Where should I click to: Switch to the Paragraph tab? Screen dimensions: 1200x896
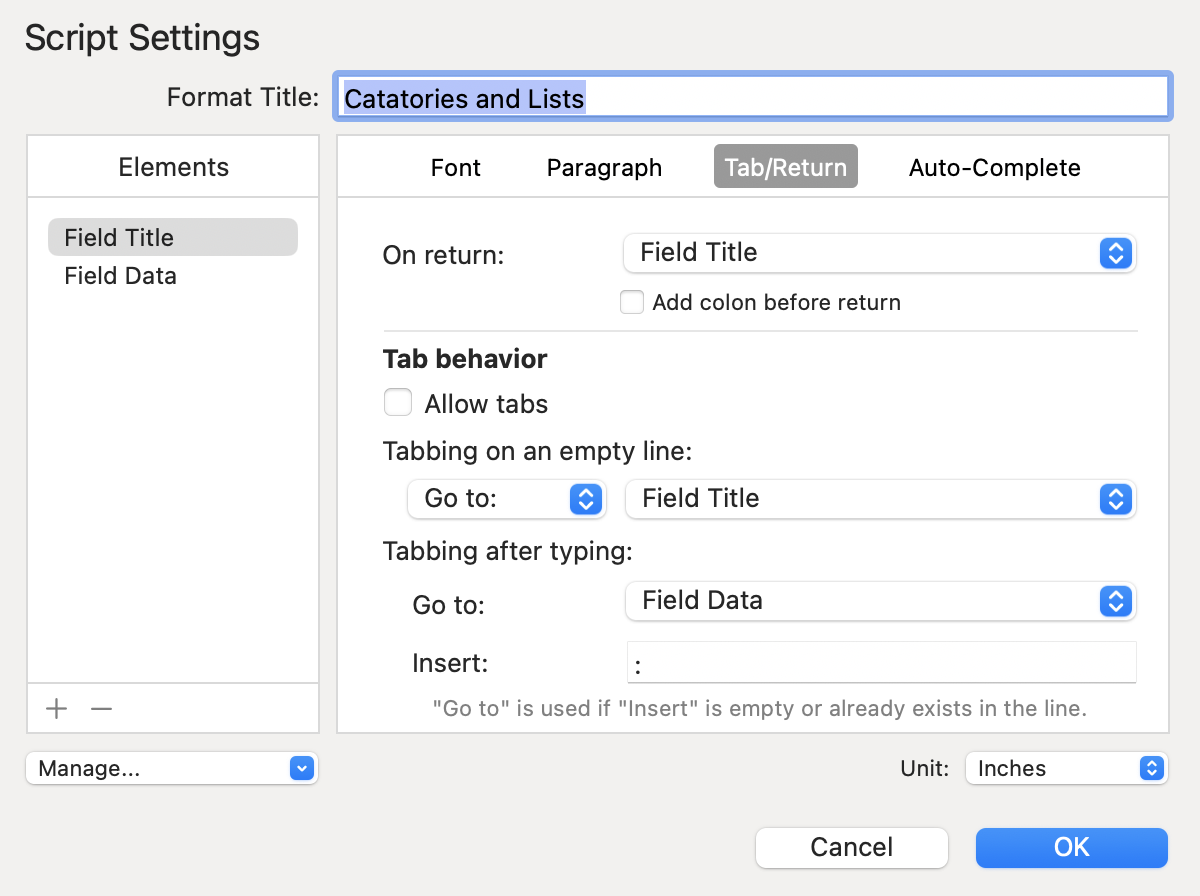604,167
